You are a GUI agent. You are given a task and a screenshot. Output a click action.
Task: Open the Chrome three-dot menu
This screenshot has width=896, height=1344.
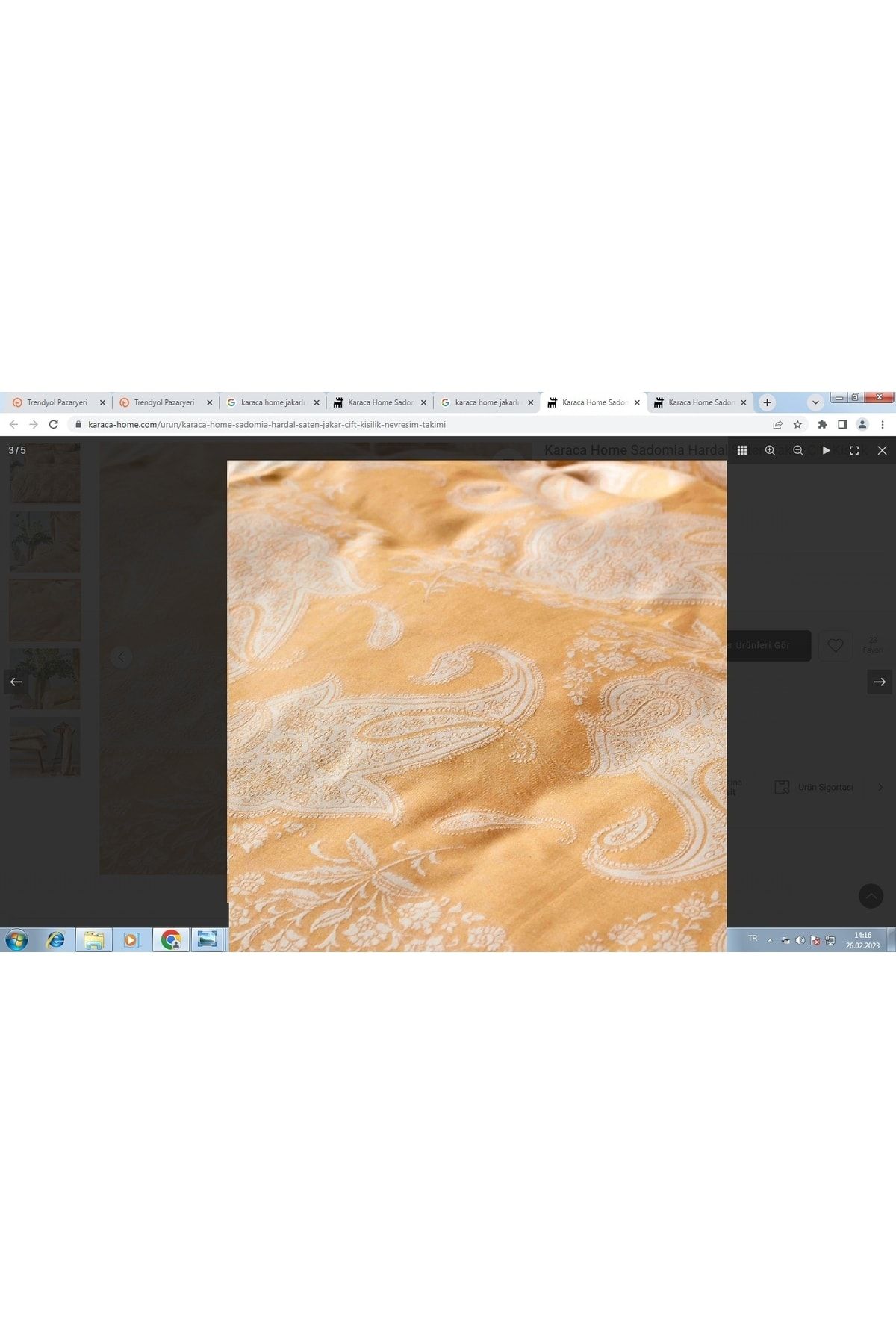883,424
